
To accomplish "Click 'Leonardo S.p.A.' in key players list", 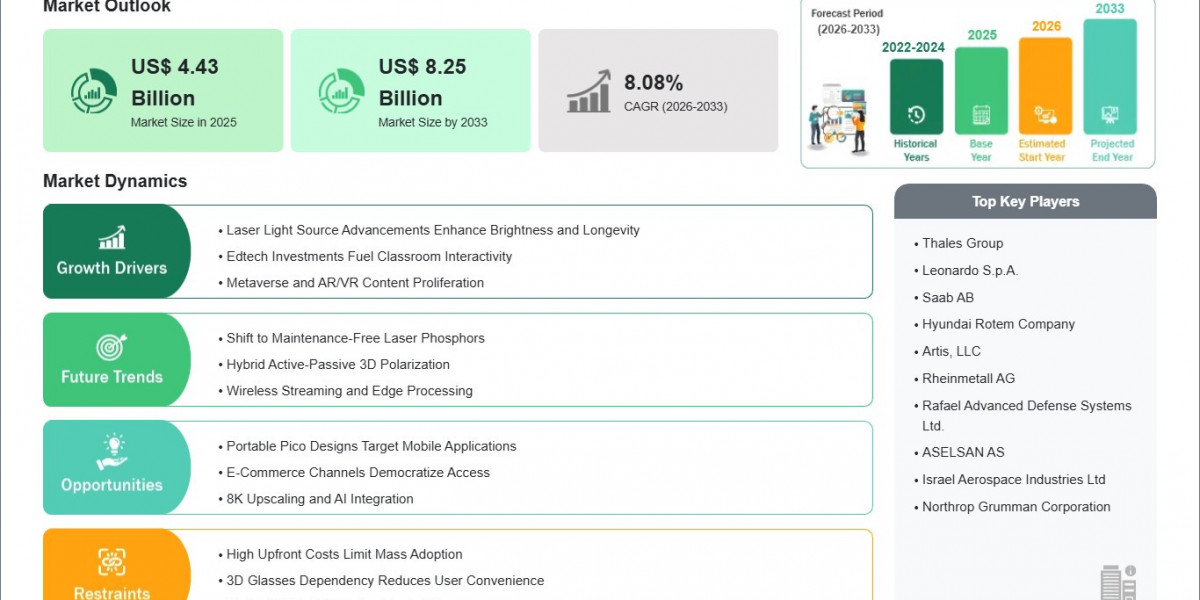I will (x=970, y=270).
